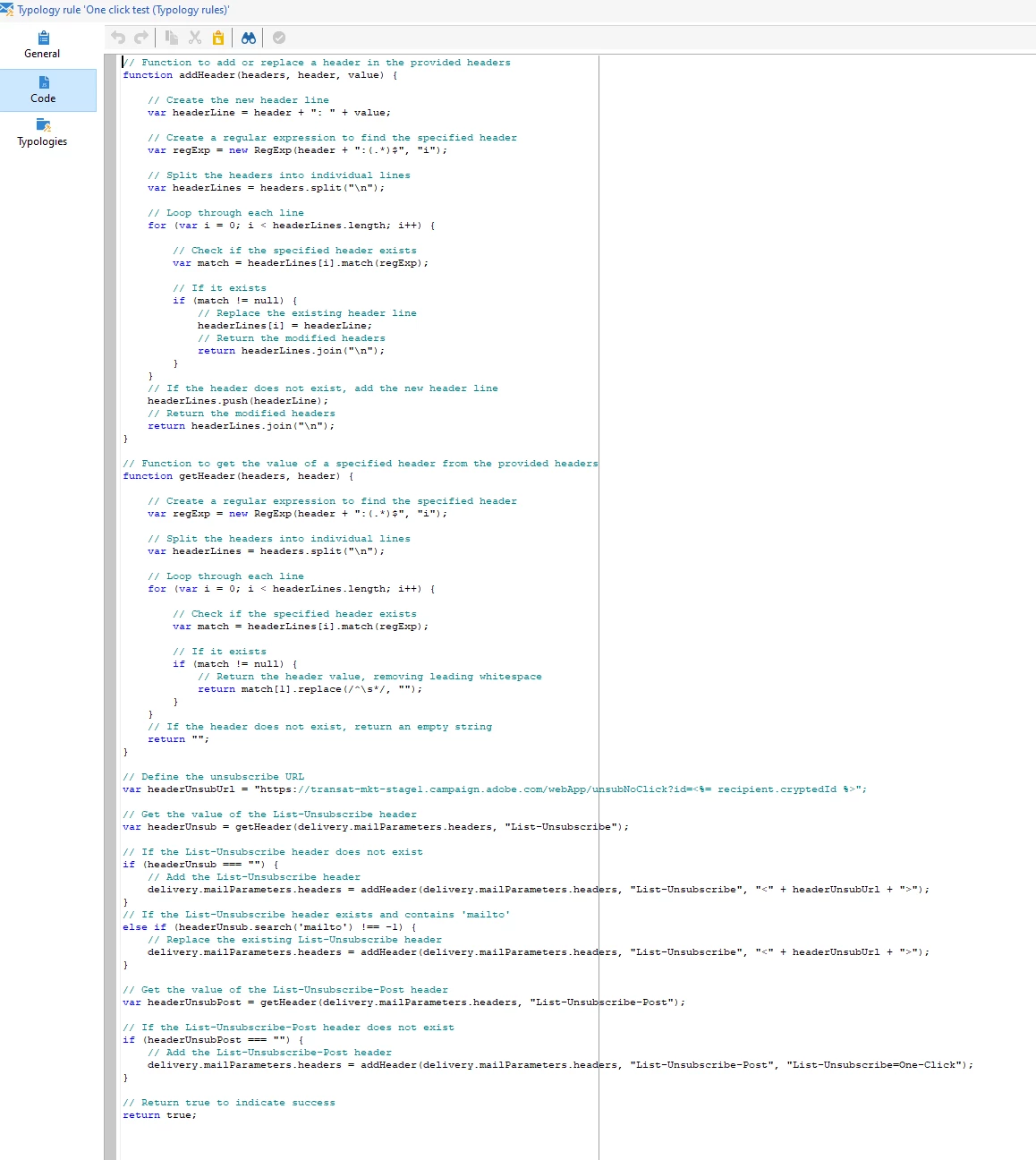Click the typology rule envelope icon in title
The width and height of the screenshot is (1036, 1160).
tap(7, 10)
